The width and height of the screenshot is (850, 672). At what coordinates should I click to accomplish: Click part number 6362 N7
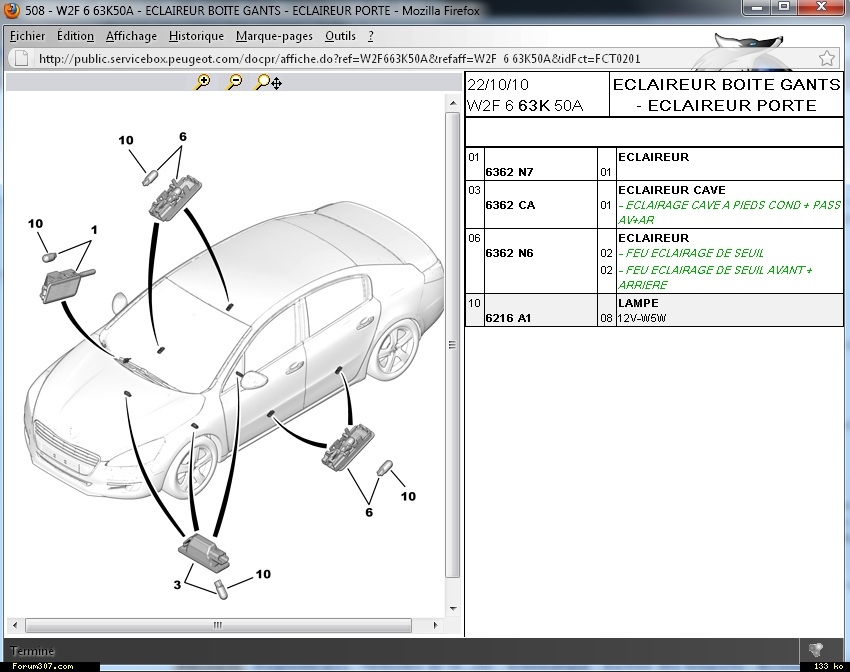click(x=510, y=172)
